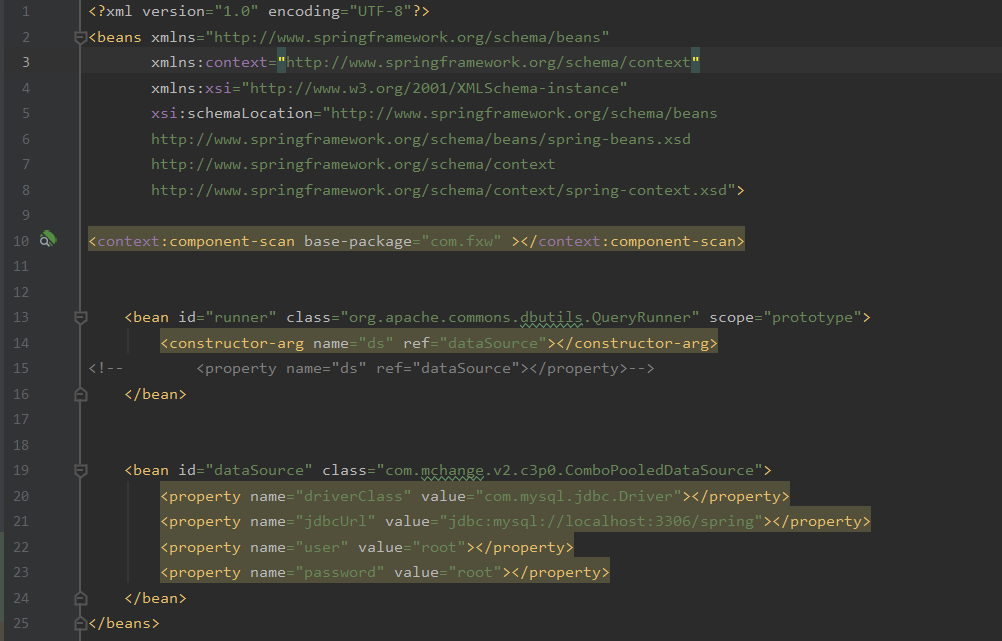Click line number 15 in the gutter
This screenshot has height=641, width=1002.
(x=21, y=368)
